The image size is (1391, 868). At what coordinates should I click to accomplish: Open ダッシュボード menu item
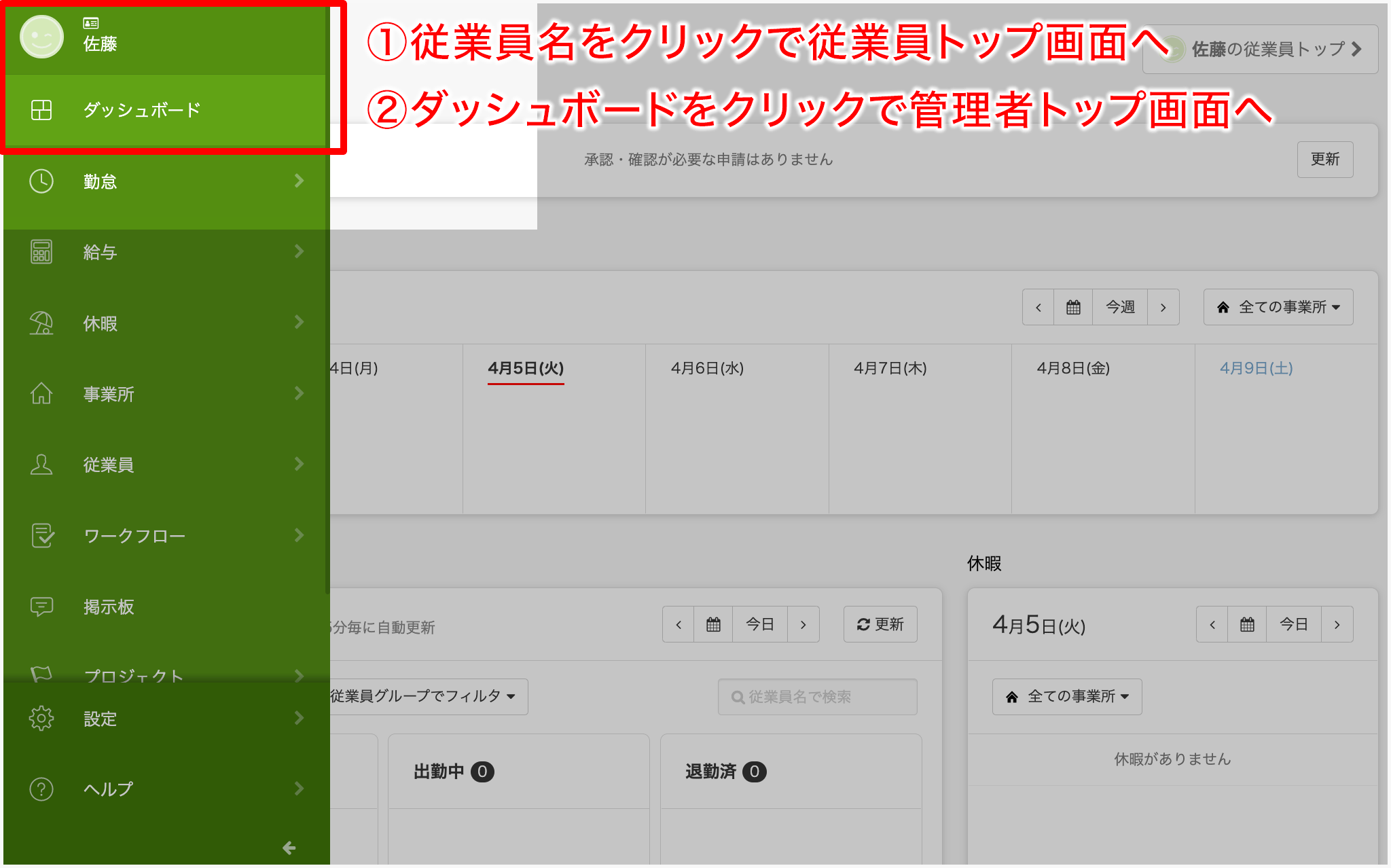pos(166,110)
